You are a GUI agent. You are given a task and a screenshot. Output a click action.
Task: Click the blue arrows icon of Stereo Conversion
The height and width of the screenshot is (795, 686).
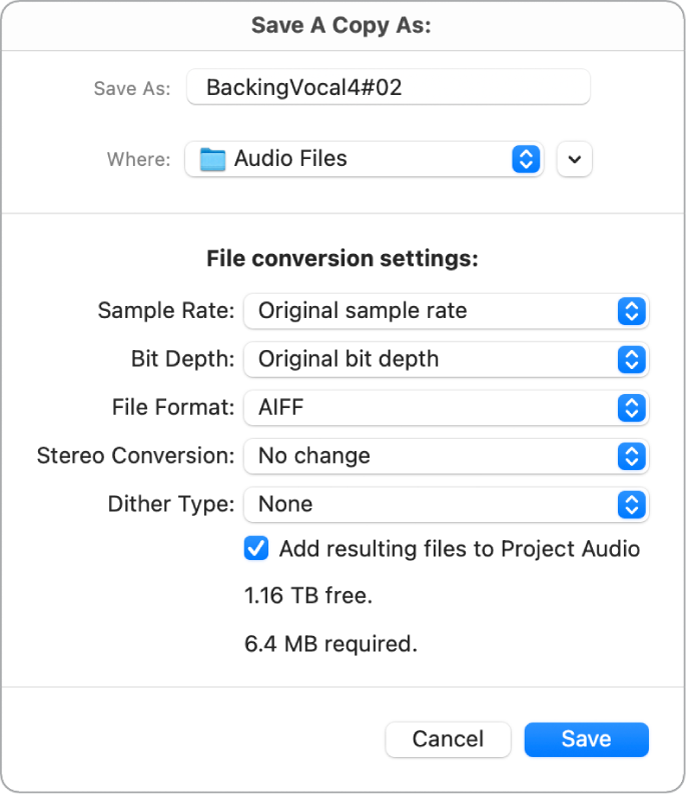point(631,456)
